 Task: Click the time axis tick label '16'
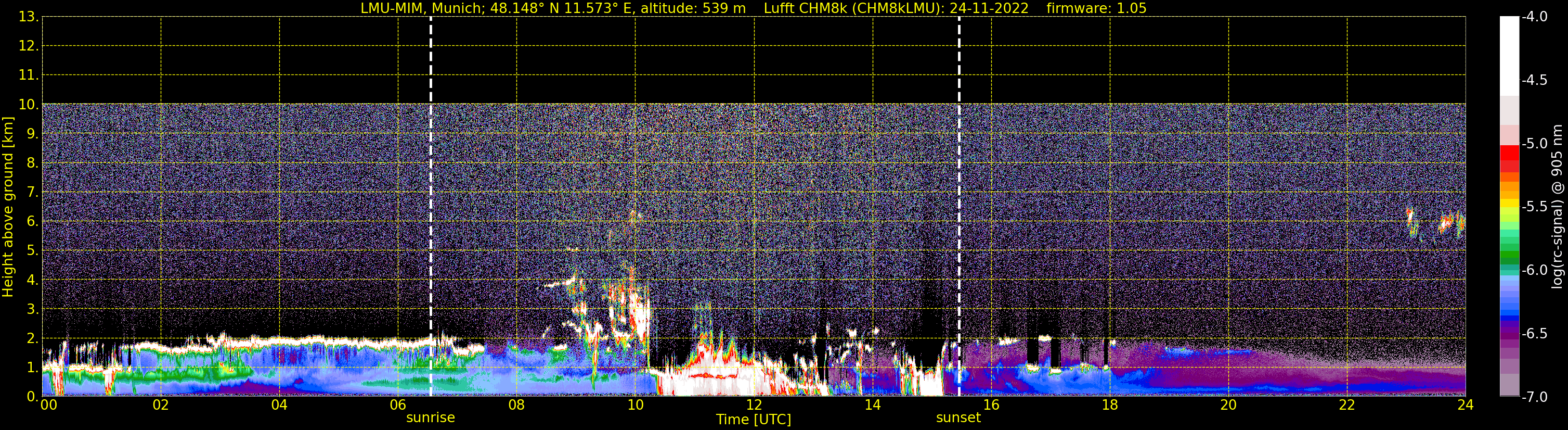point(992,405)
